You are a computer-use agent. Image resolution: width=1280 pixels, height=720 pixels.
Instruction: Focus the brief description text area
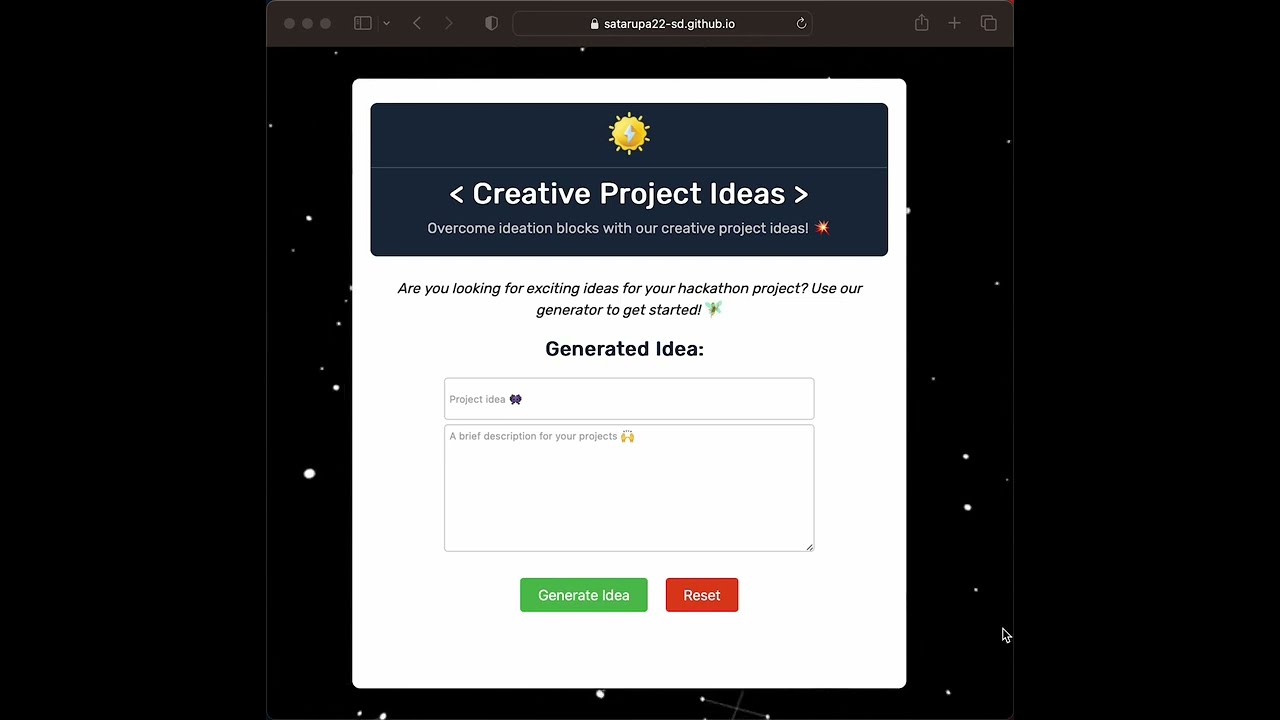click(629, 488)
